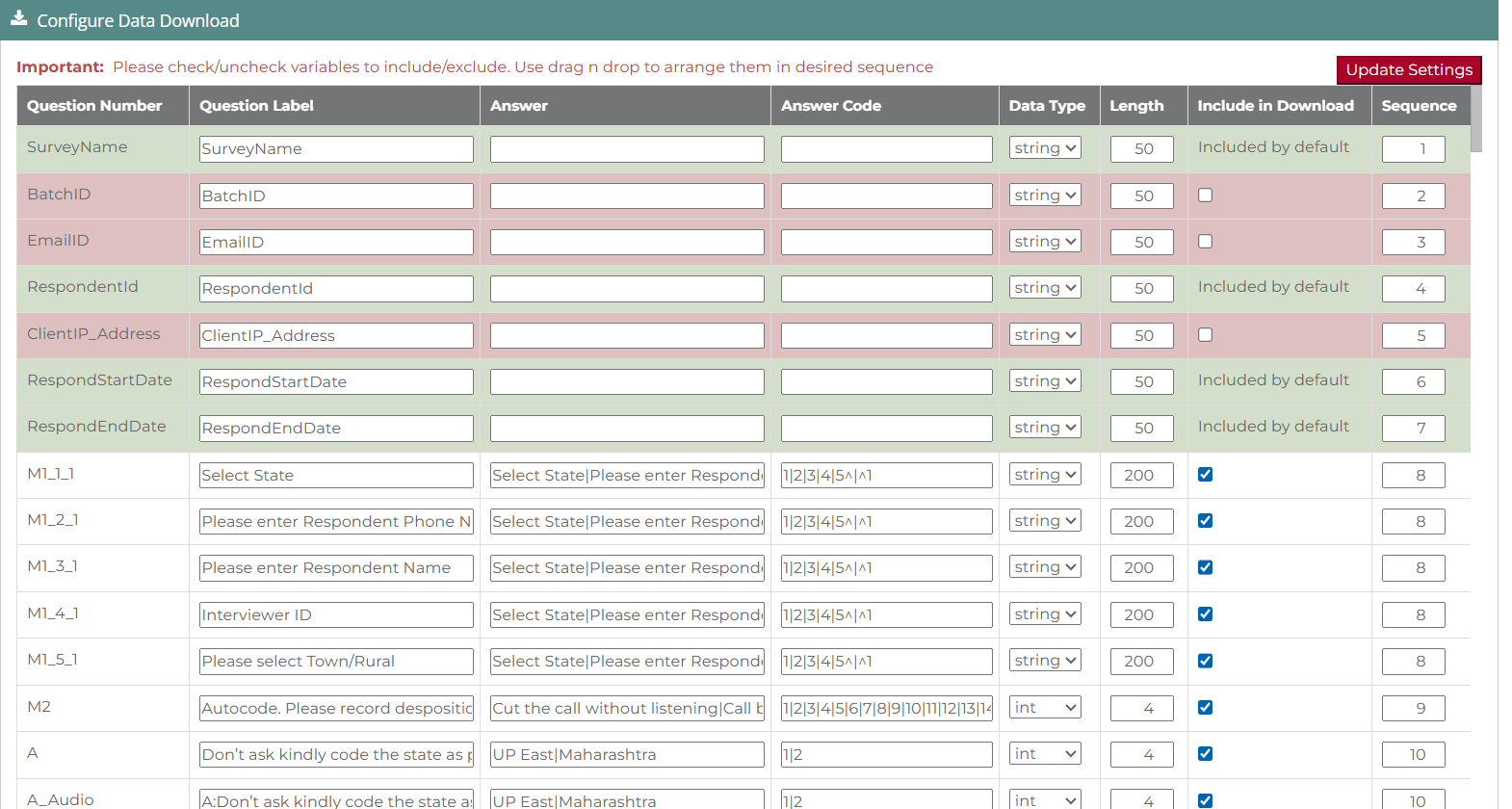Uncheck Include in Download for M1_4_1

click(1205, 614)
